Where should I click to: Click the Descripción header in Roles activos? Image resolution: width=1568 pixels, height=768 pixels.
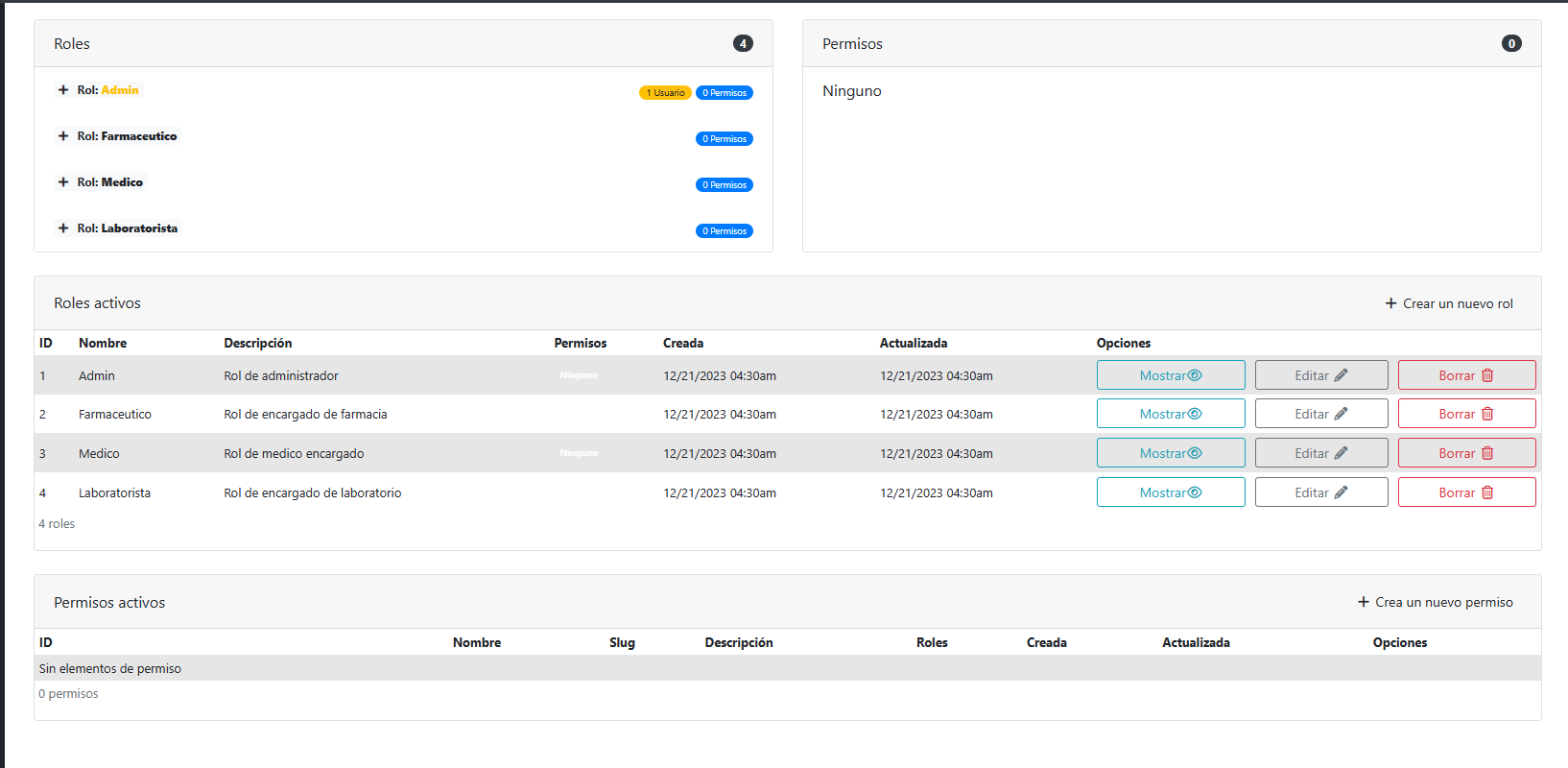(x=258, y=343)
